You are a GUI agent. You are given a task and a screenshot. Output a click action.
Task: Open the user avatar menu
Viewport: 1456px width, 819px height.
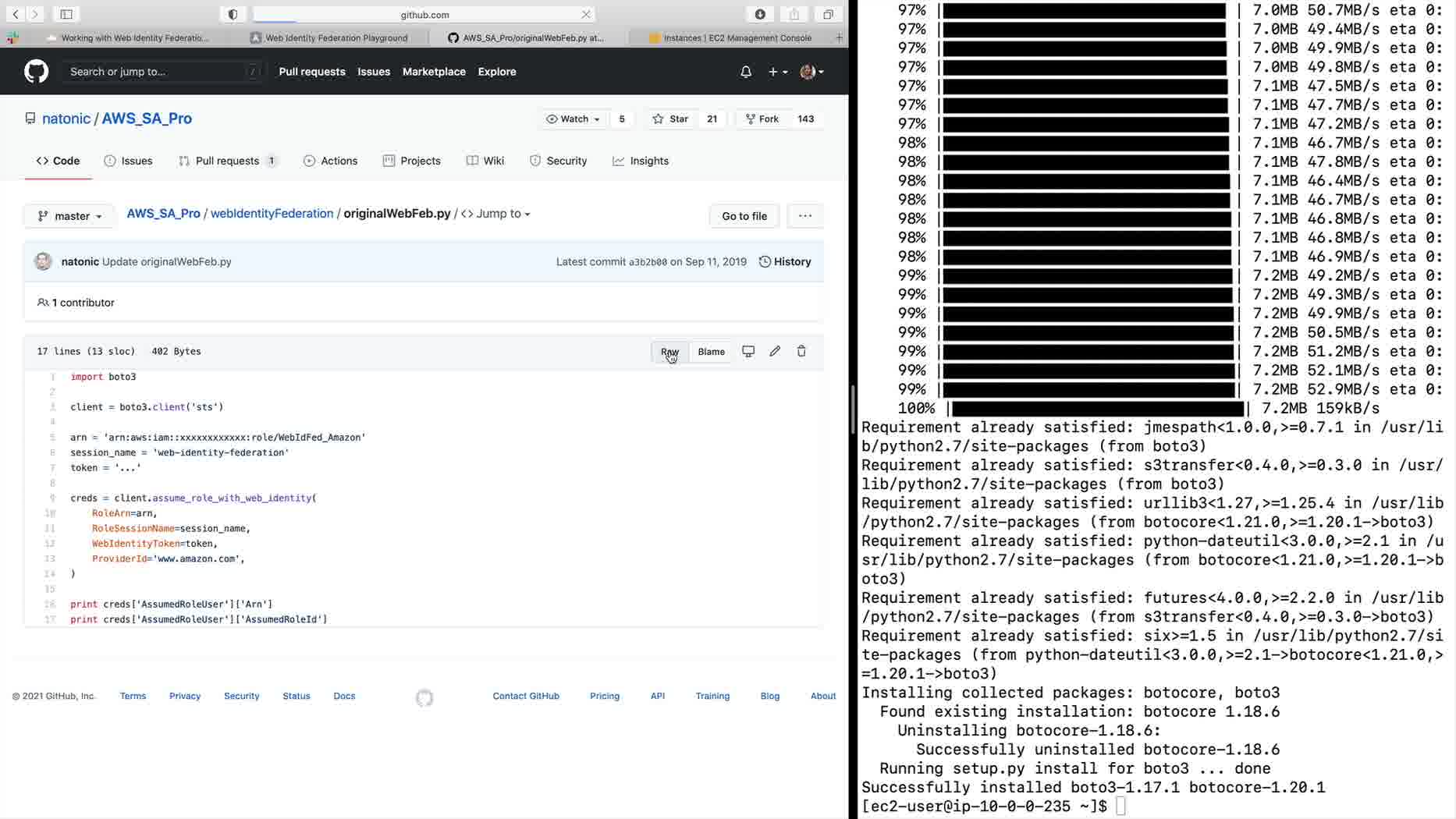tap(812, 72)
